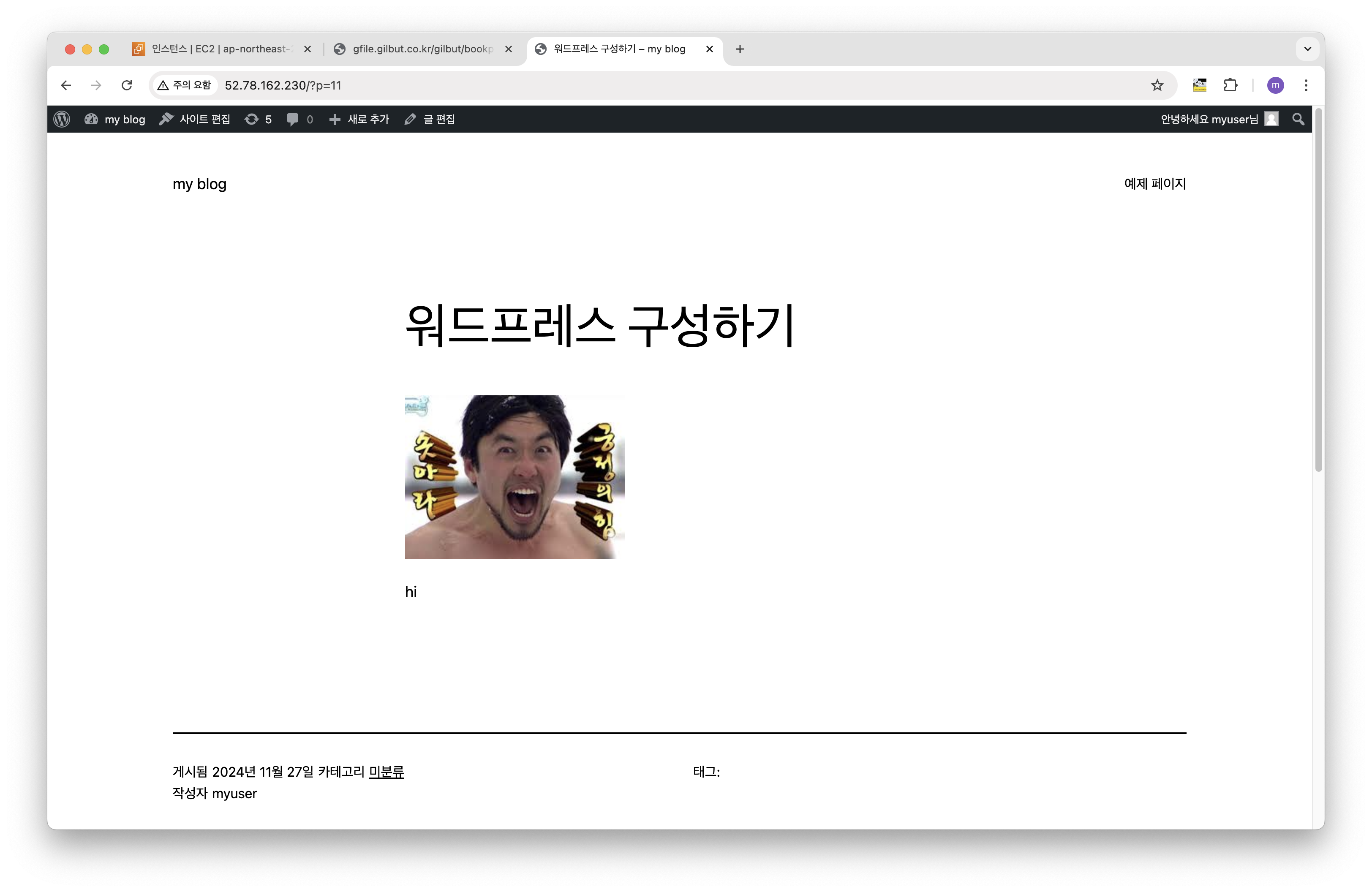Screen dimensions: 1372x892
Task: Click the address bar URL field
Action: (634, 85)
